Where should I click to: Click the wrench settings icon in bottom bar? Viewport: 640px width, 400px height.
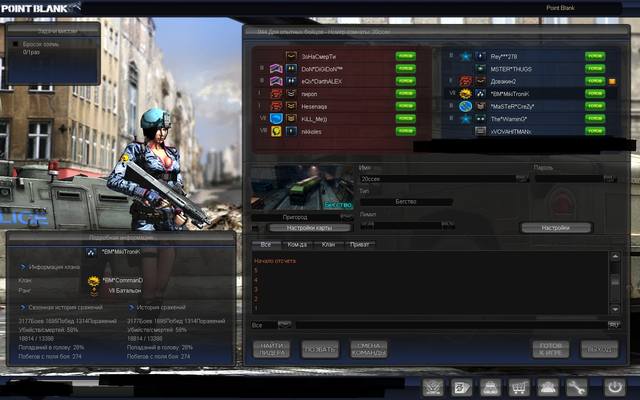pyautogui.click(x=577, y=387)
